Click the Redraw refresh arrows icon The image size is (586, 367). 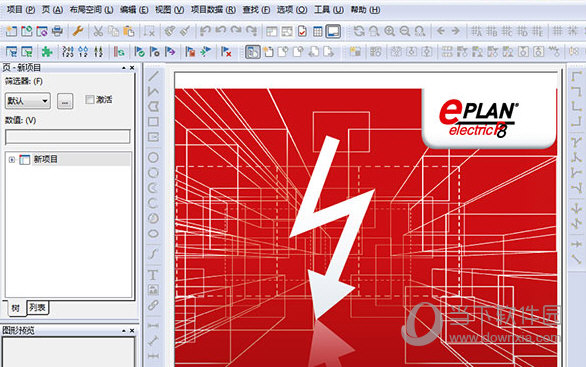click(x=359, y=31)
